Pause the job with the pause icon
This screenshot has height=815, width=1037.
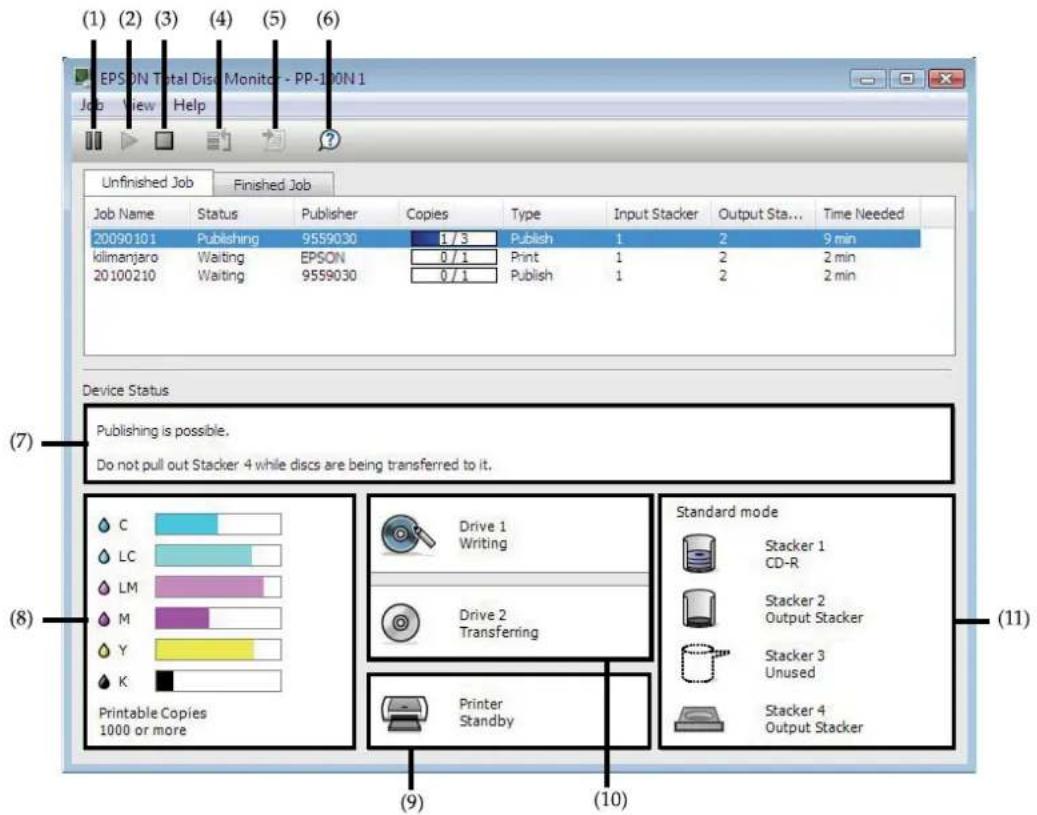(94, 140)
